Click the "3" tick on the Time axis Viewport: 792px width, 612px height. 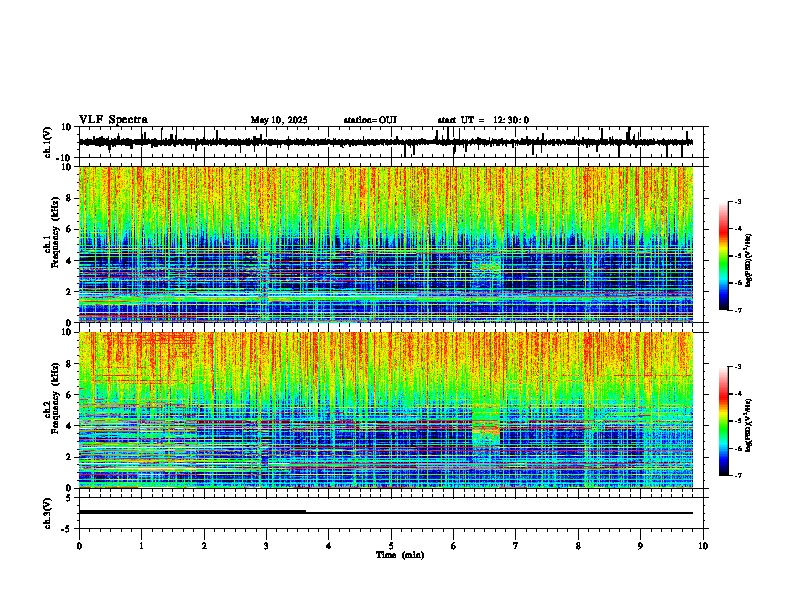tap(266, 546)
